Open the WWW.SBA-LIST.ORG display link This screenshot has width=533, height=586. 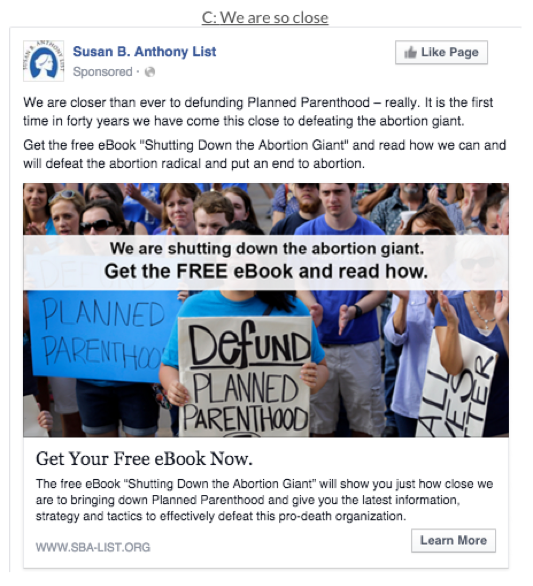(x=93, y=547)
